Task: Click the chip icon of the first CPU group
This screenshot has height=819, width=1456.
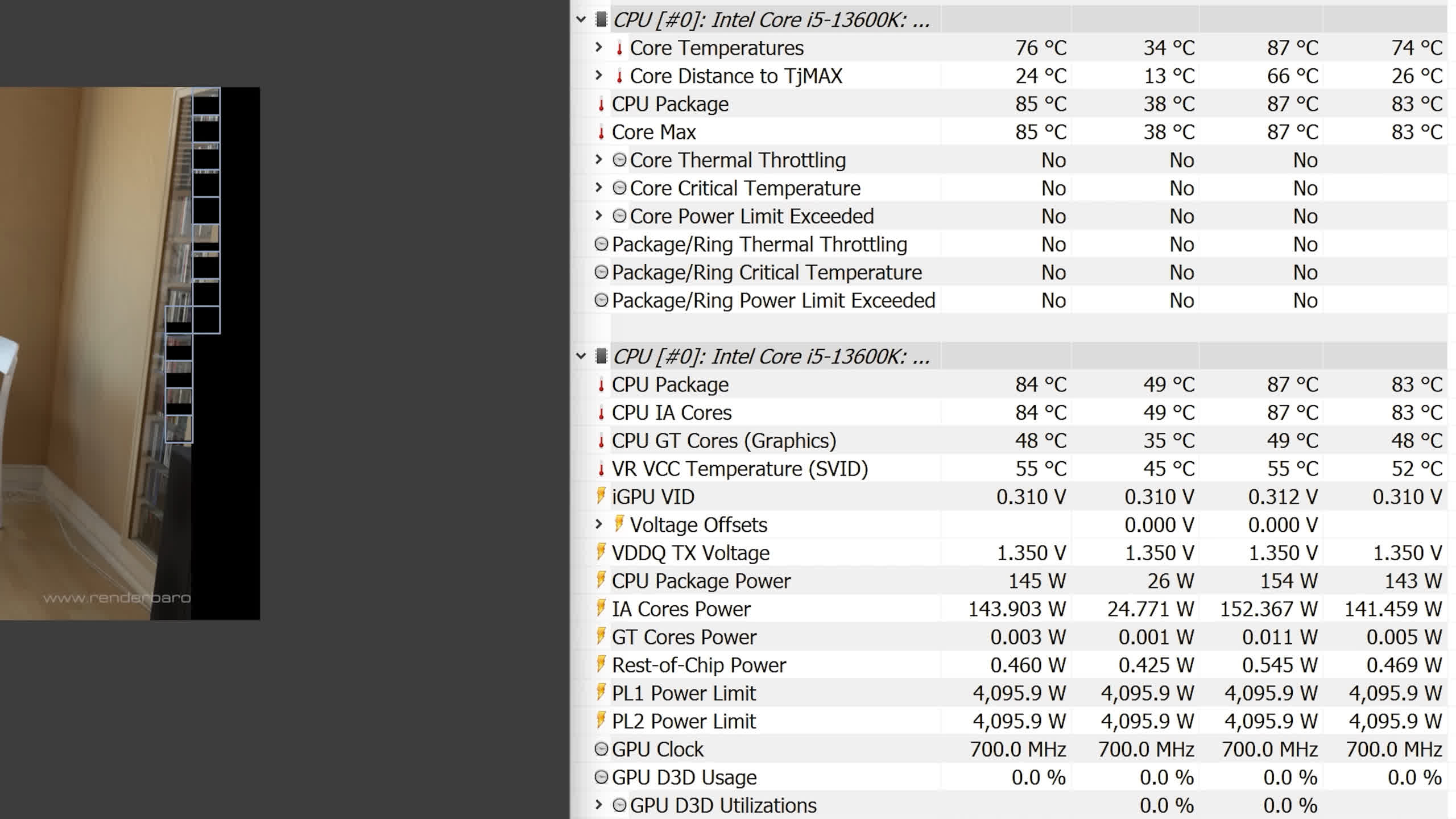Action: pos(601,20)
